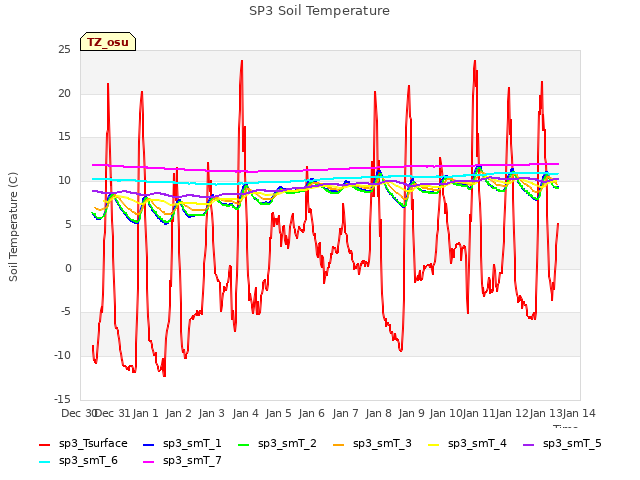This screenshot has height=480, width=640.
Task: Click the purple sp3_smT_5 legend swatch
Action: pyautogui.click(x=529, y=444)
